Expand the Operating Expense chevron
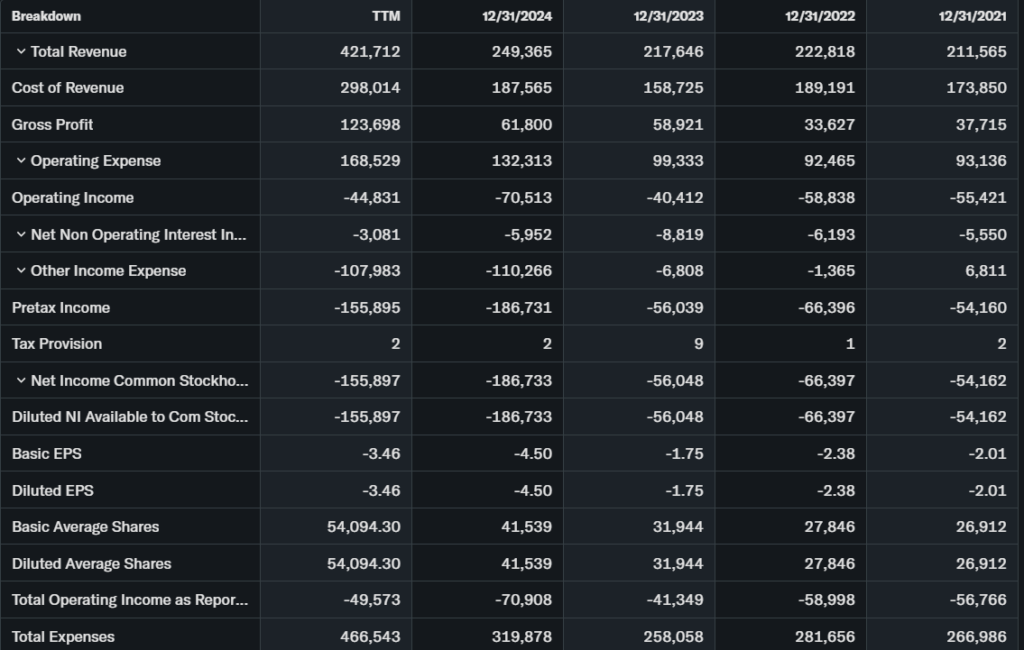This screenshot has height=650, width=1024. [x=21, y=161]
